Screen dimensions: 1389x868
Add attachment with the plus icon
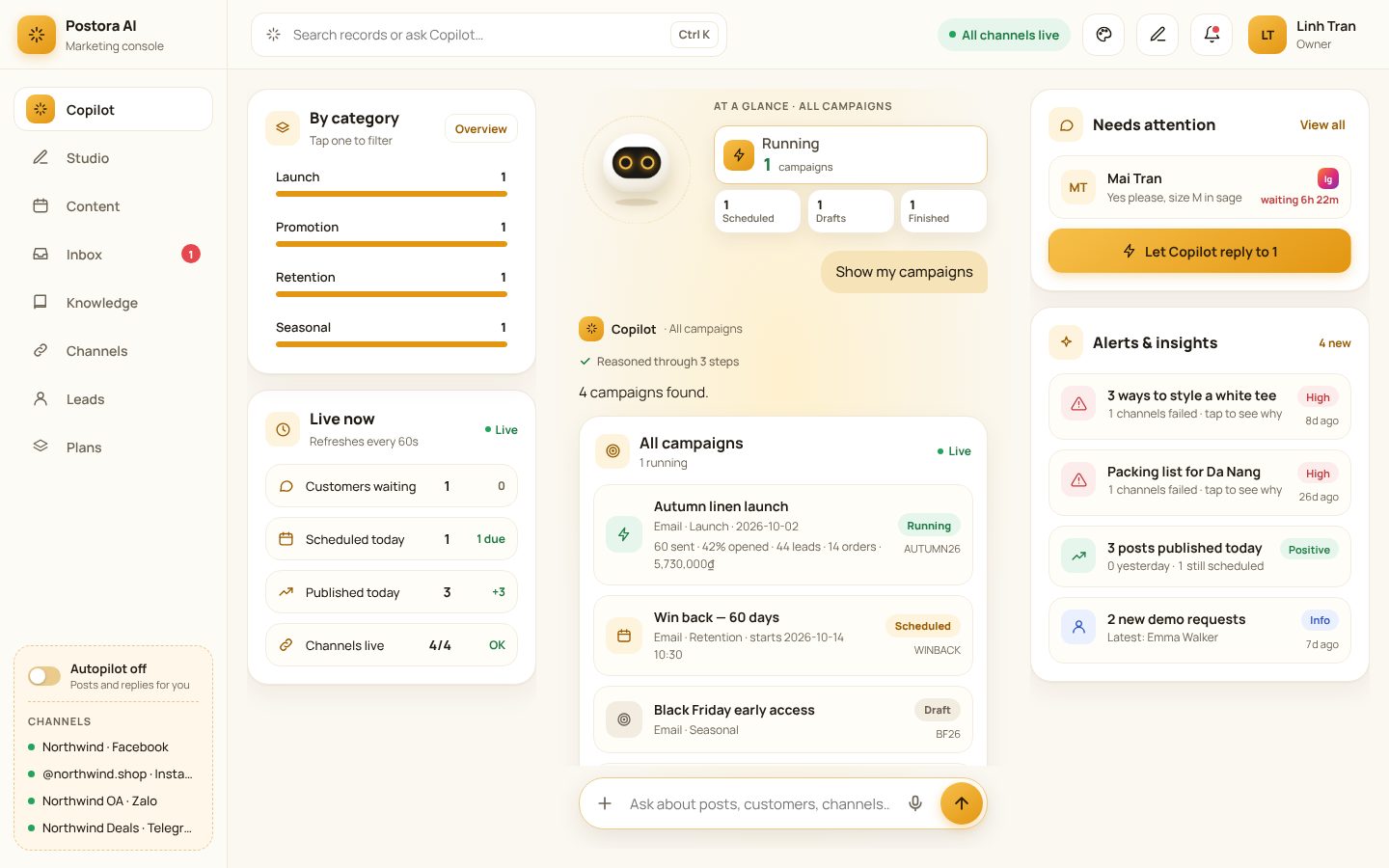pyautogui.click(x=605, y=803)
